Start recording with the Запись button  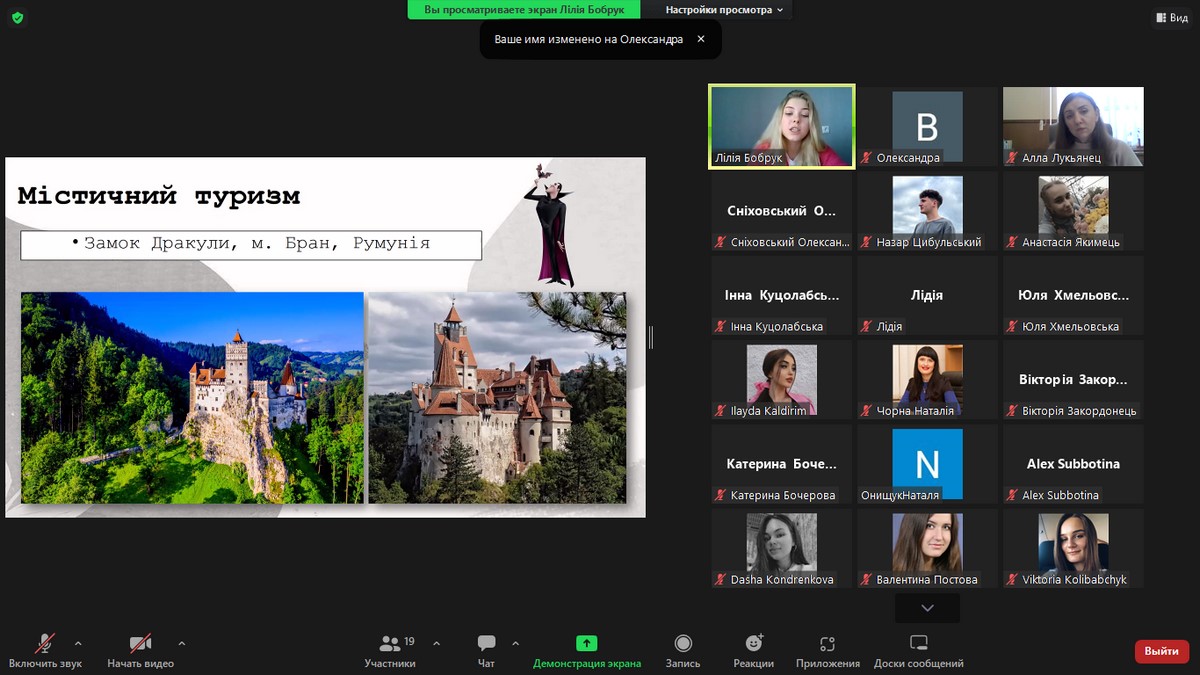(x=683, y=650)
